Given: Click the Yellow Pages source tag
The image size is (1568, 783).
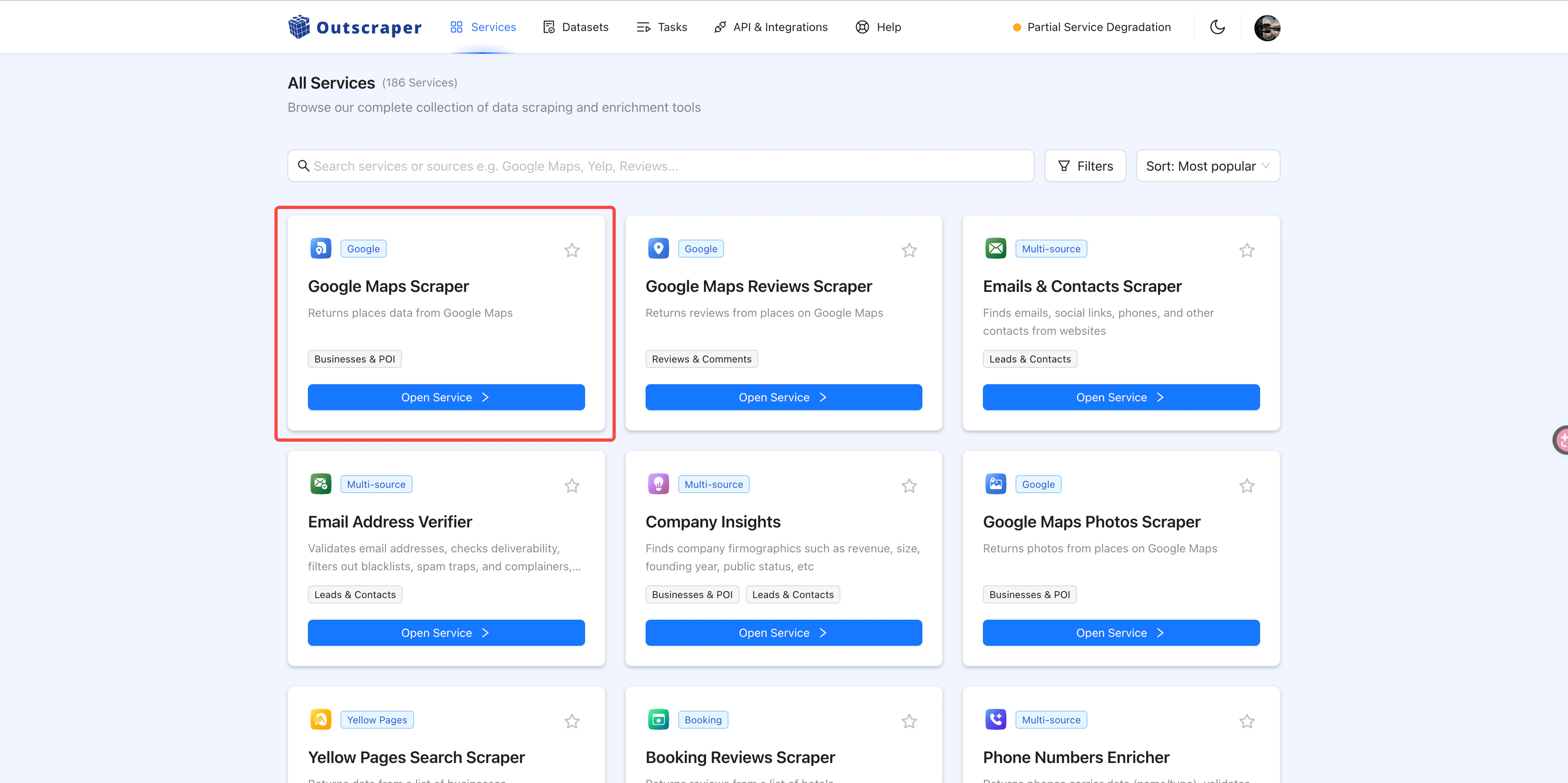Looking at the screenshot, I should 377,720.
